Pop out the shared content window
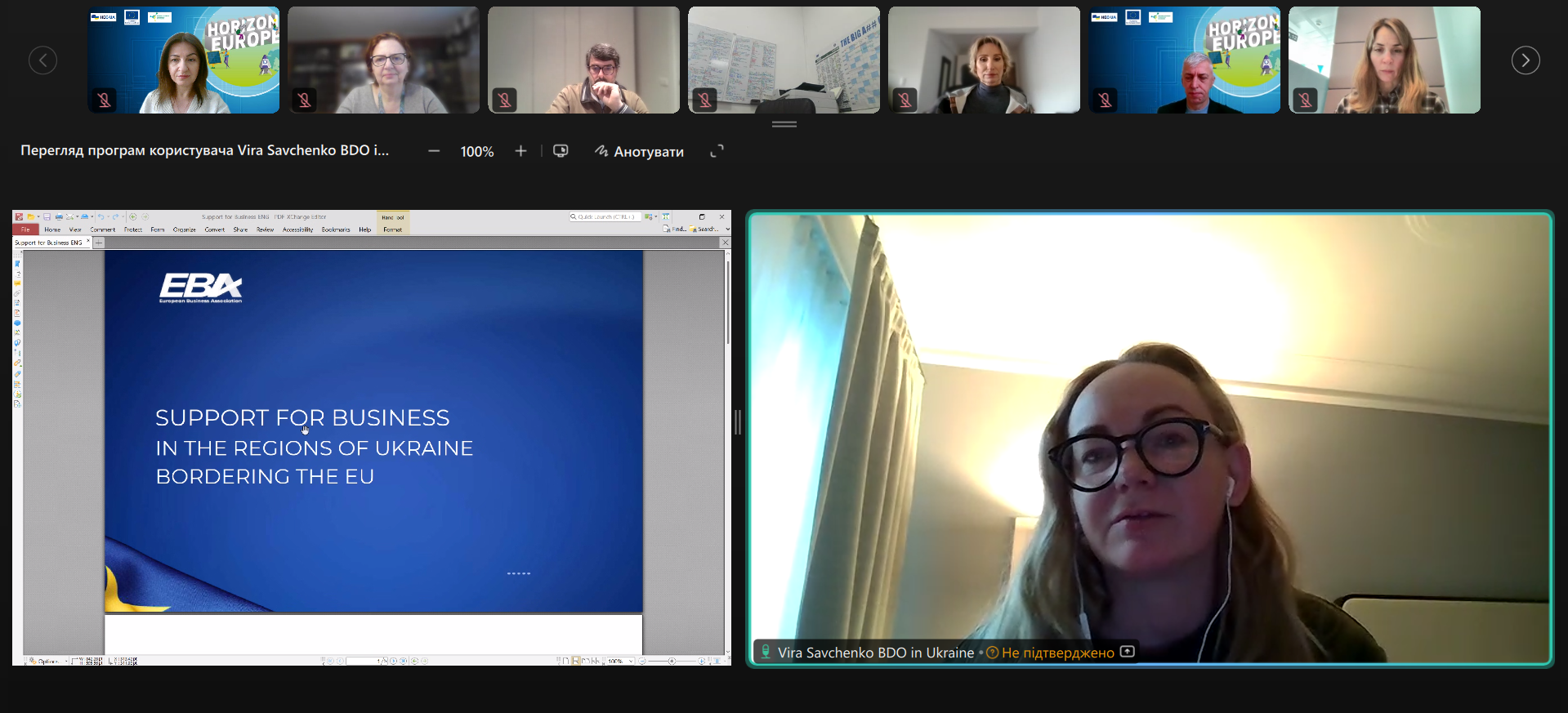The height and width of the screenshot is (713, 1568). 561,151
